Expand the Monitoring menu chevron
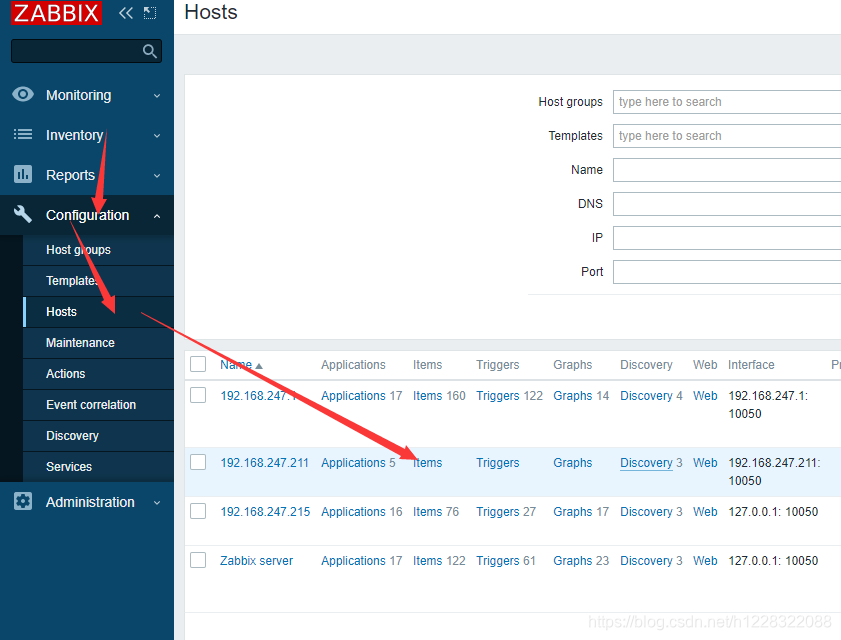The height and width of the screenshot is (640, 841). pos(157,96)
